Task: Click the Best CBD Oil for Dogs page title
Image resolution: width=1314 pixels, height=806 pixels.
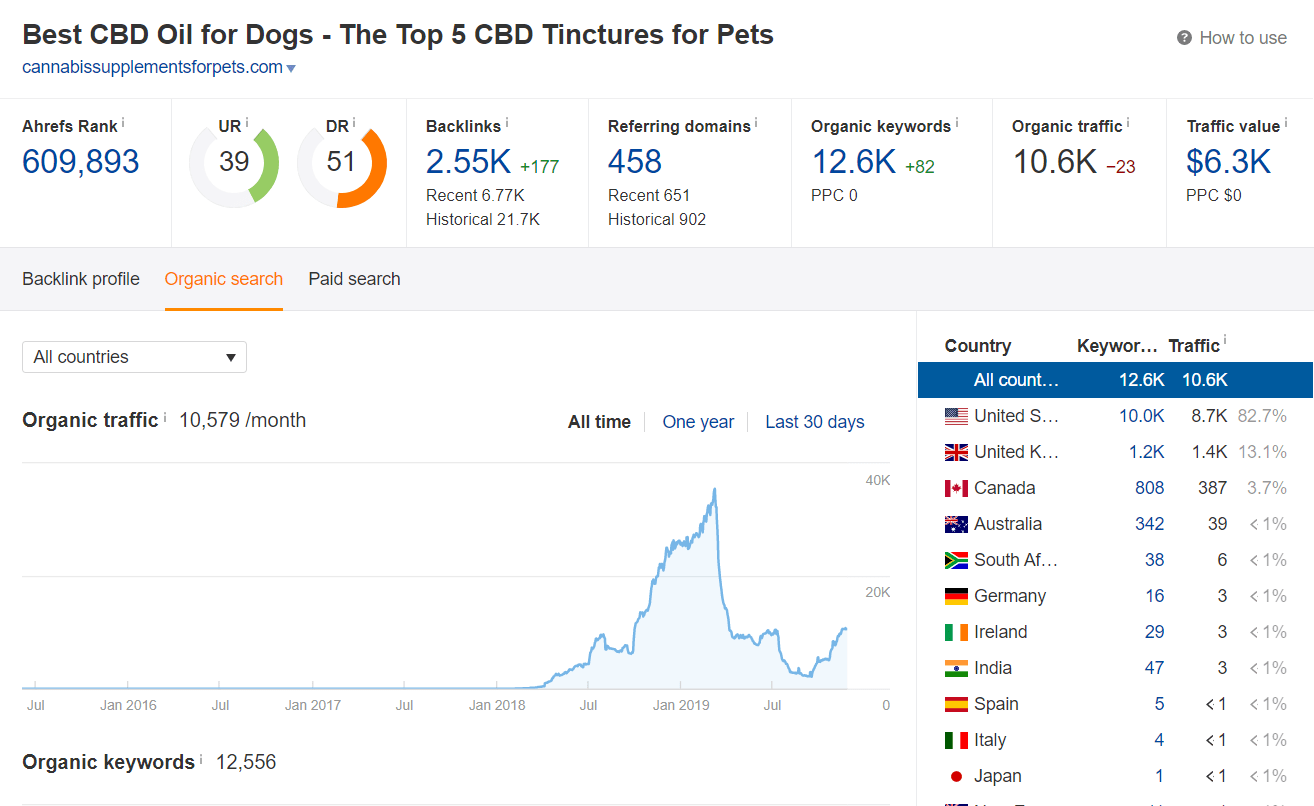Action: 398,34
